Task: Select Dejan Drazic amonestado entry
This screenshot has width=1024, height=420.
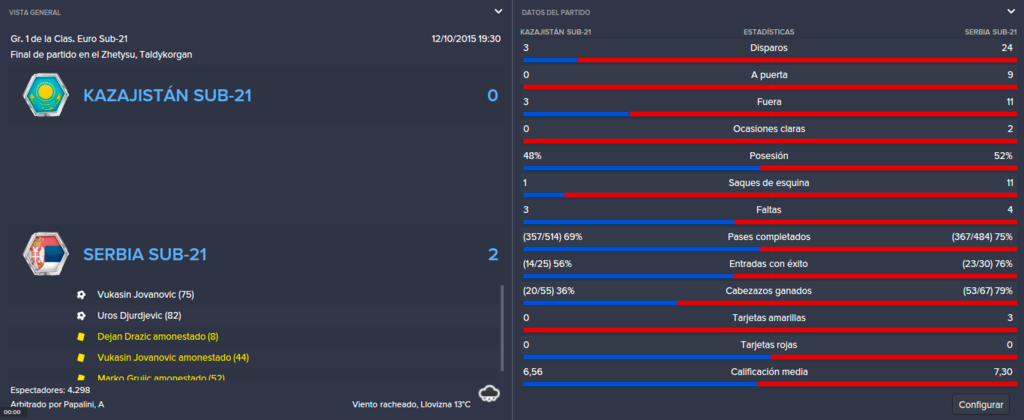Action: 157,336
